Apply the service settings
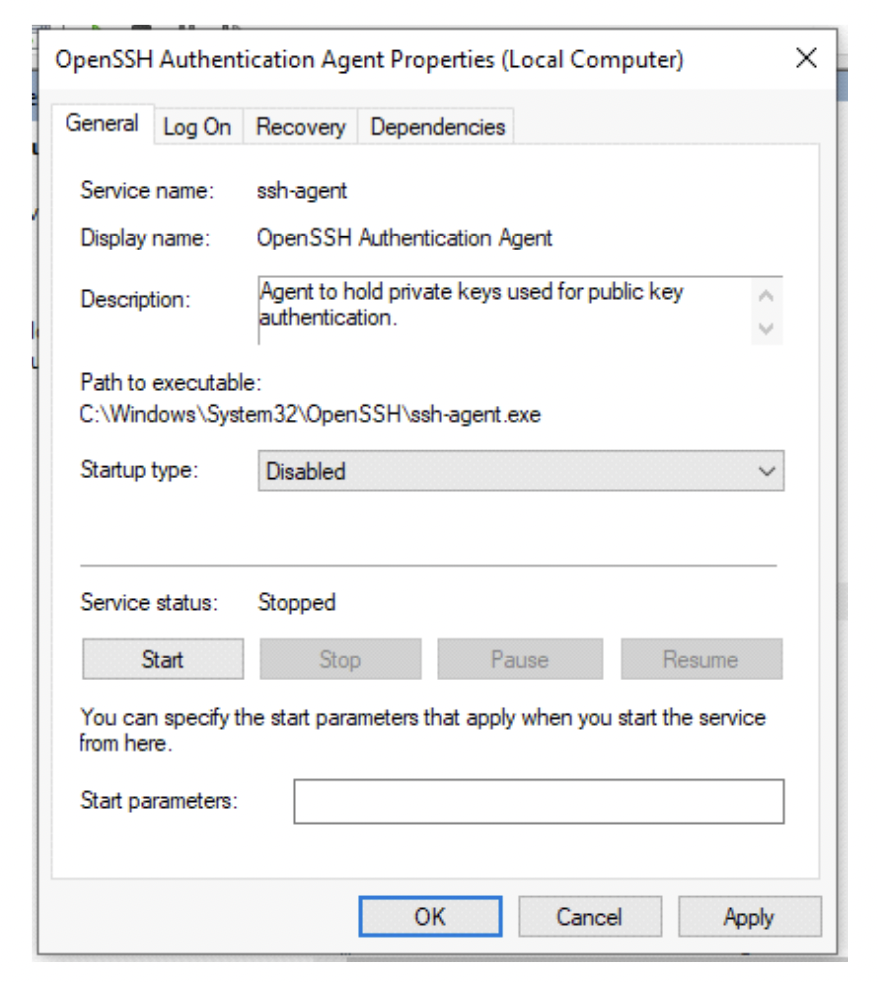The width and height of the screenshot is (878, 982). tap(749, 917)
